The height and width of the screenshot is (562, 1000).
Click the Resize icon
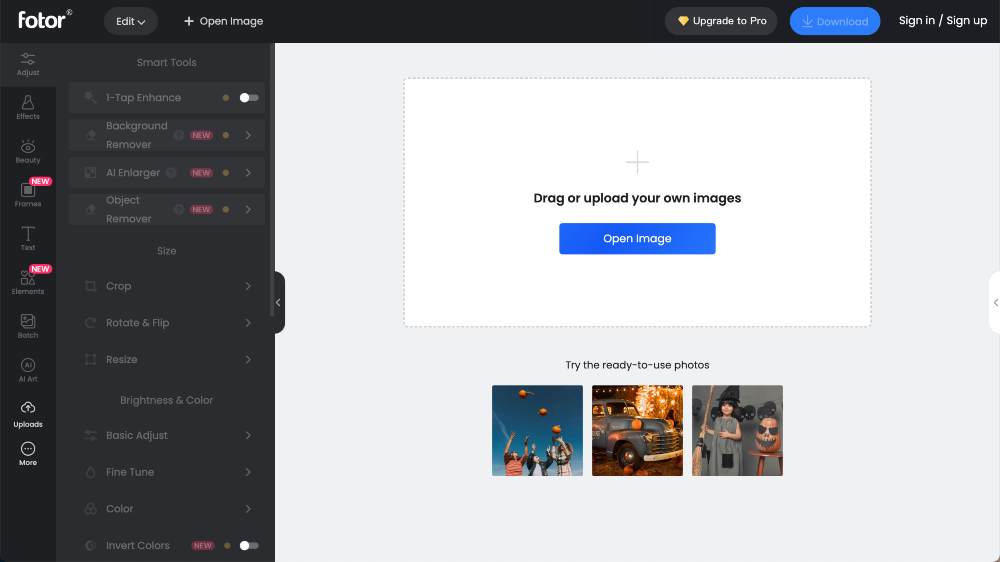tap(91, 359)
